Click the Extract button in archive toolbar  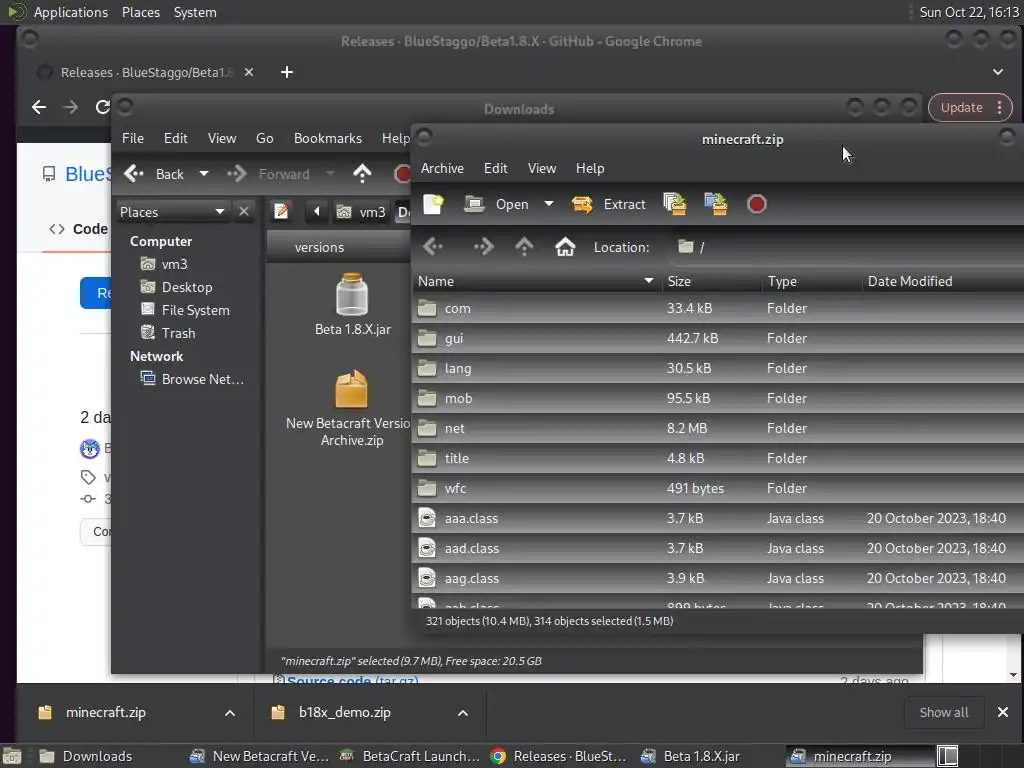[609, 204]
